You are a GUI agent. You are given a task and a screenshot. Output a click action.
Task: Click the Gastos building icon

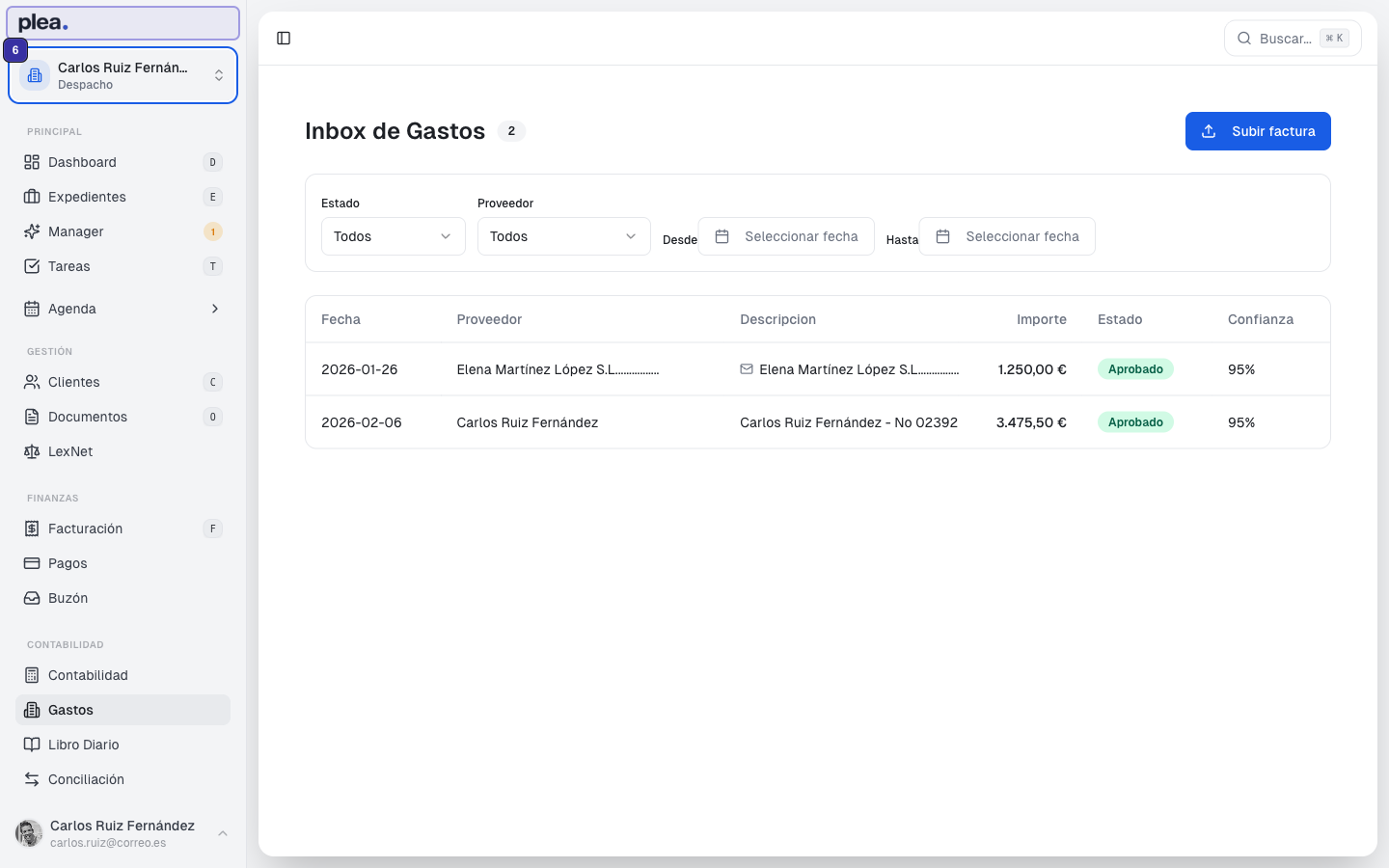point(32,710)
